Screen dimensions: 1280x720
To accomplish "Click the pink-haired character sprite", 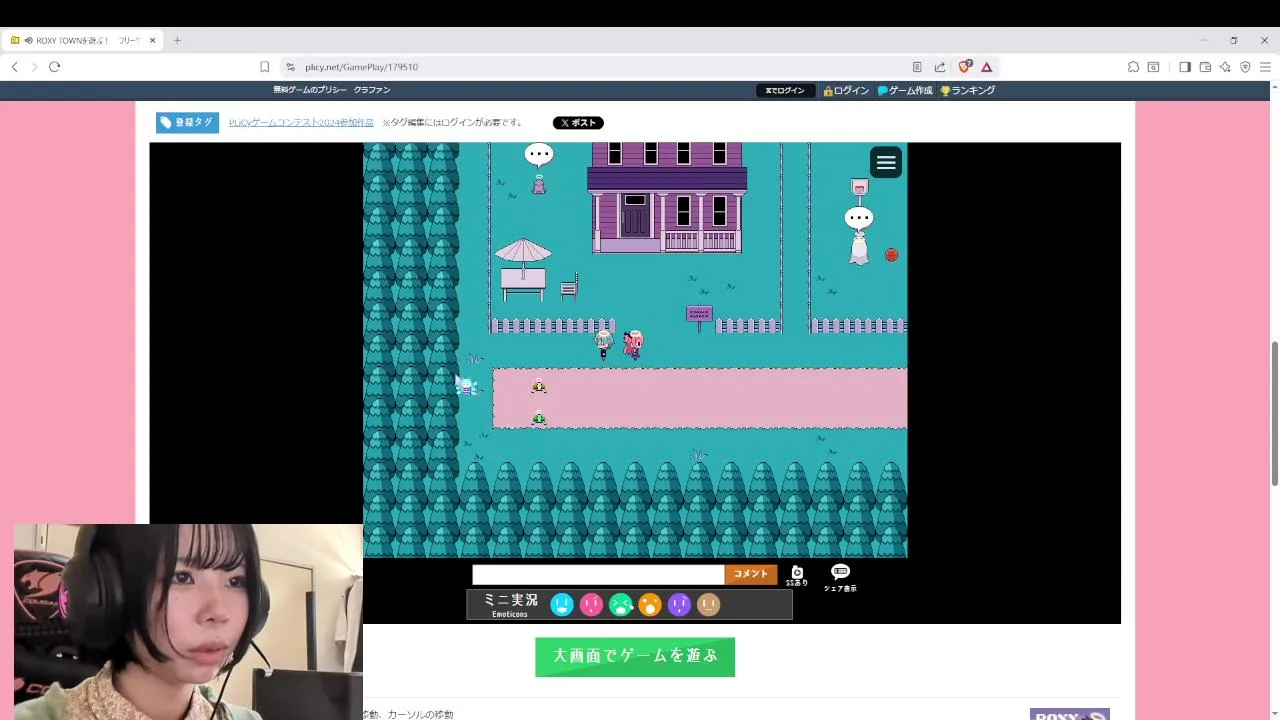I will click(633, 344).
